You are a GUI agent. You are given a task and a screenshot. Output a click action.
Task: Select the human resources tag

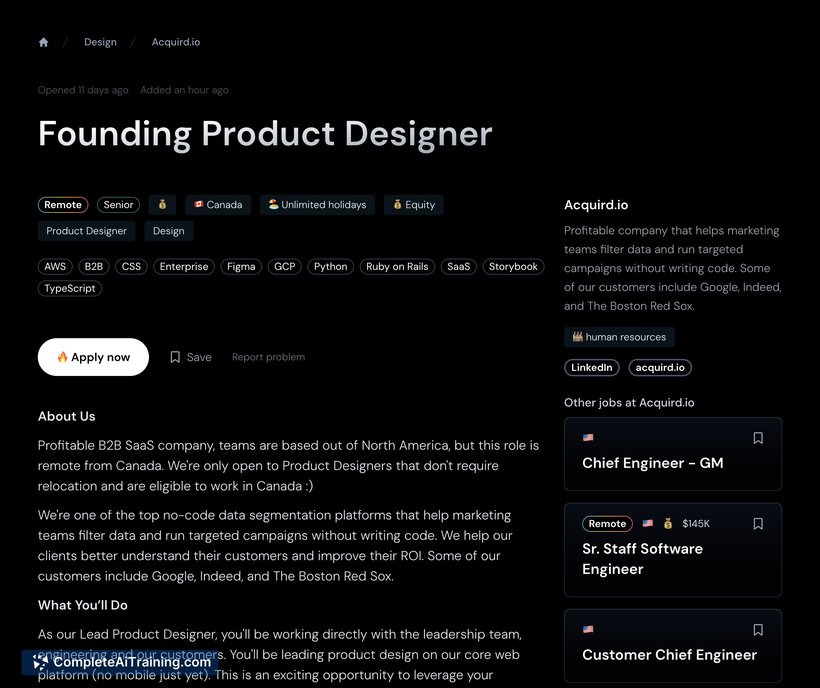pos(619,337)
